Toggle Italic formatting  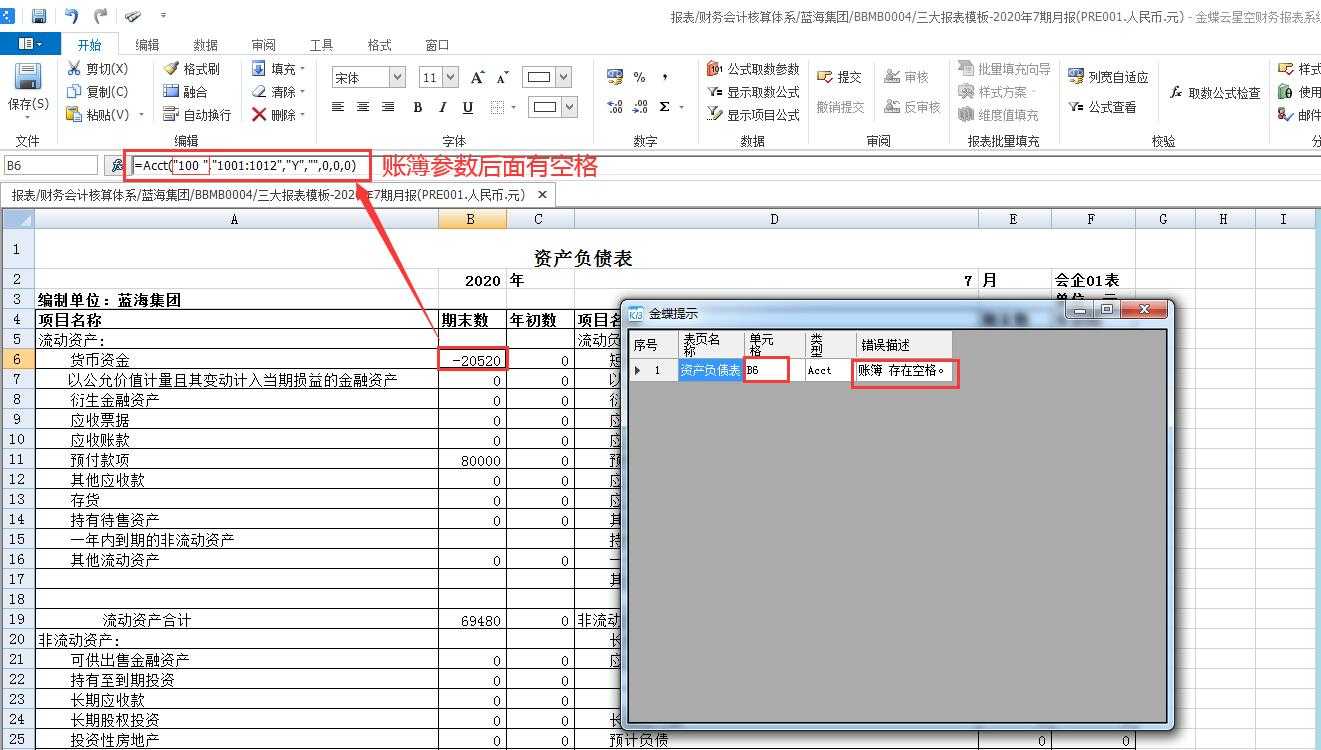tap(442, 107)
